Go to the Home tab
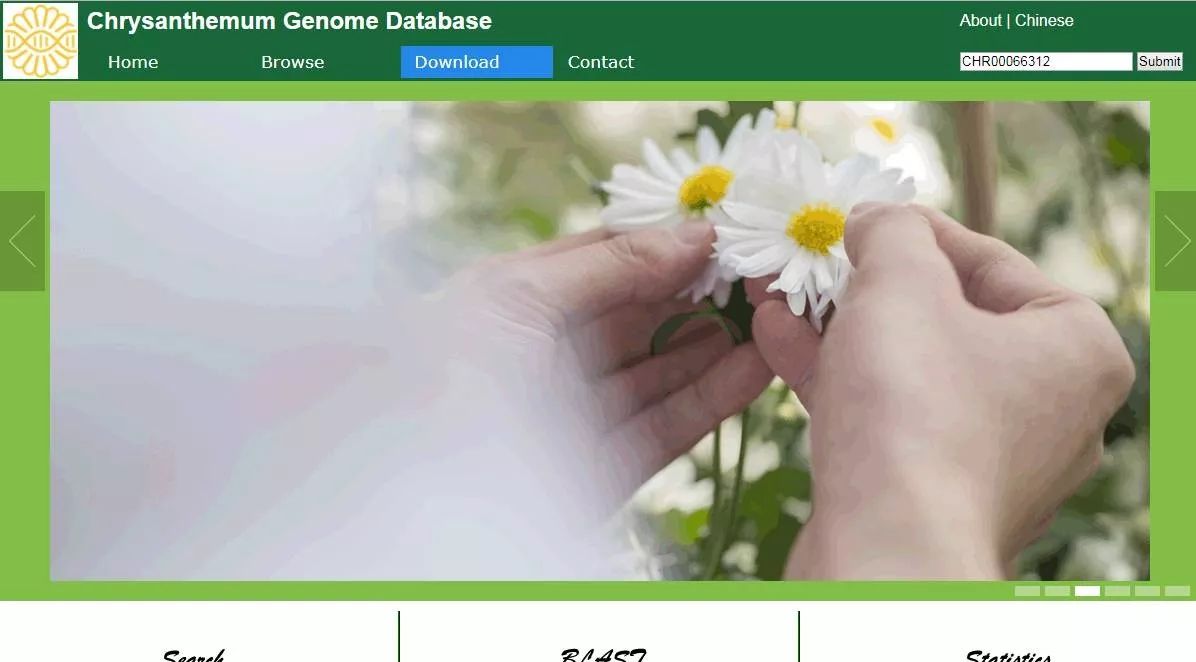The height and width of the screenshot is (662, 1196). point(132,62)
